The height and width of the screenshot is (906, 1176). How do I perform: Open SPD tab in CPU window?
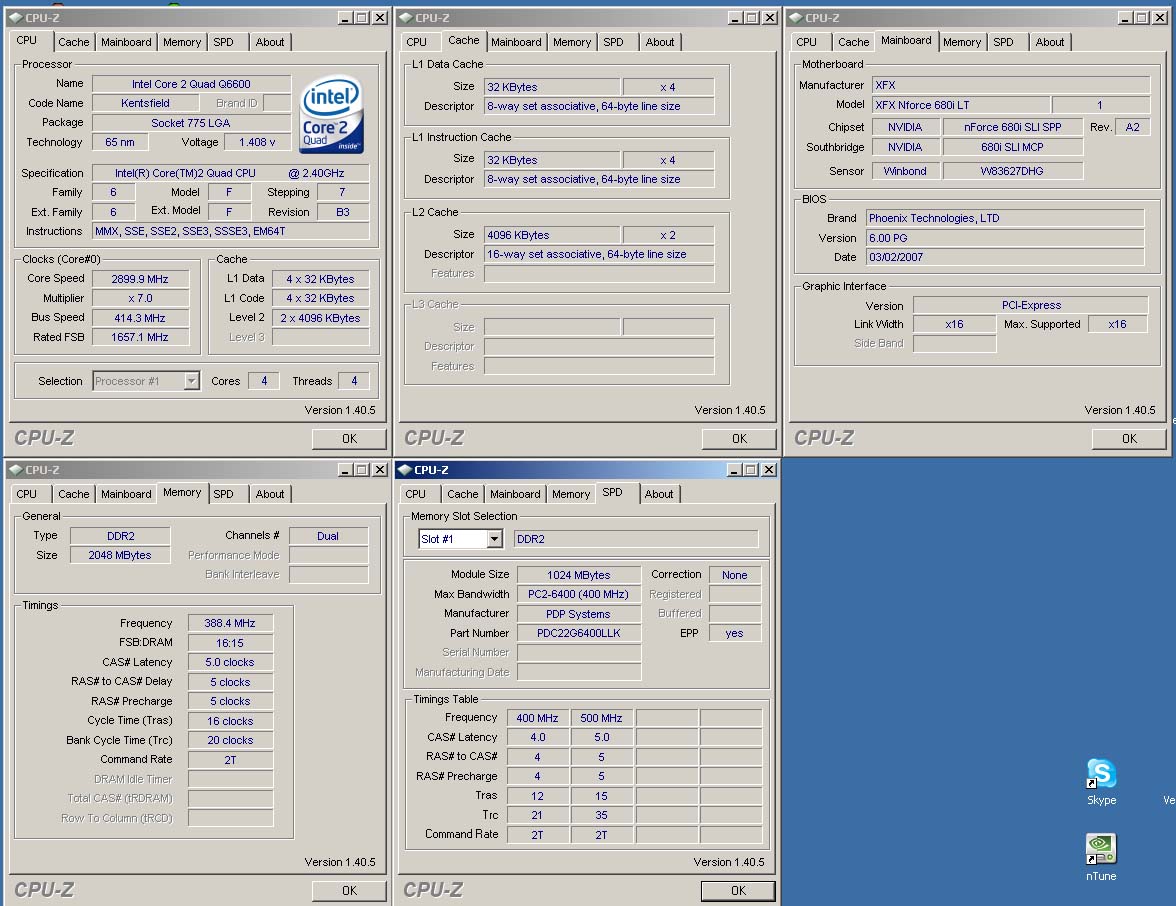224,42
